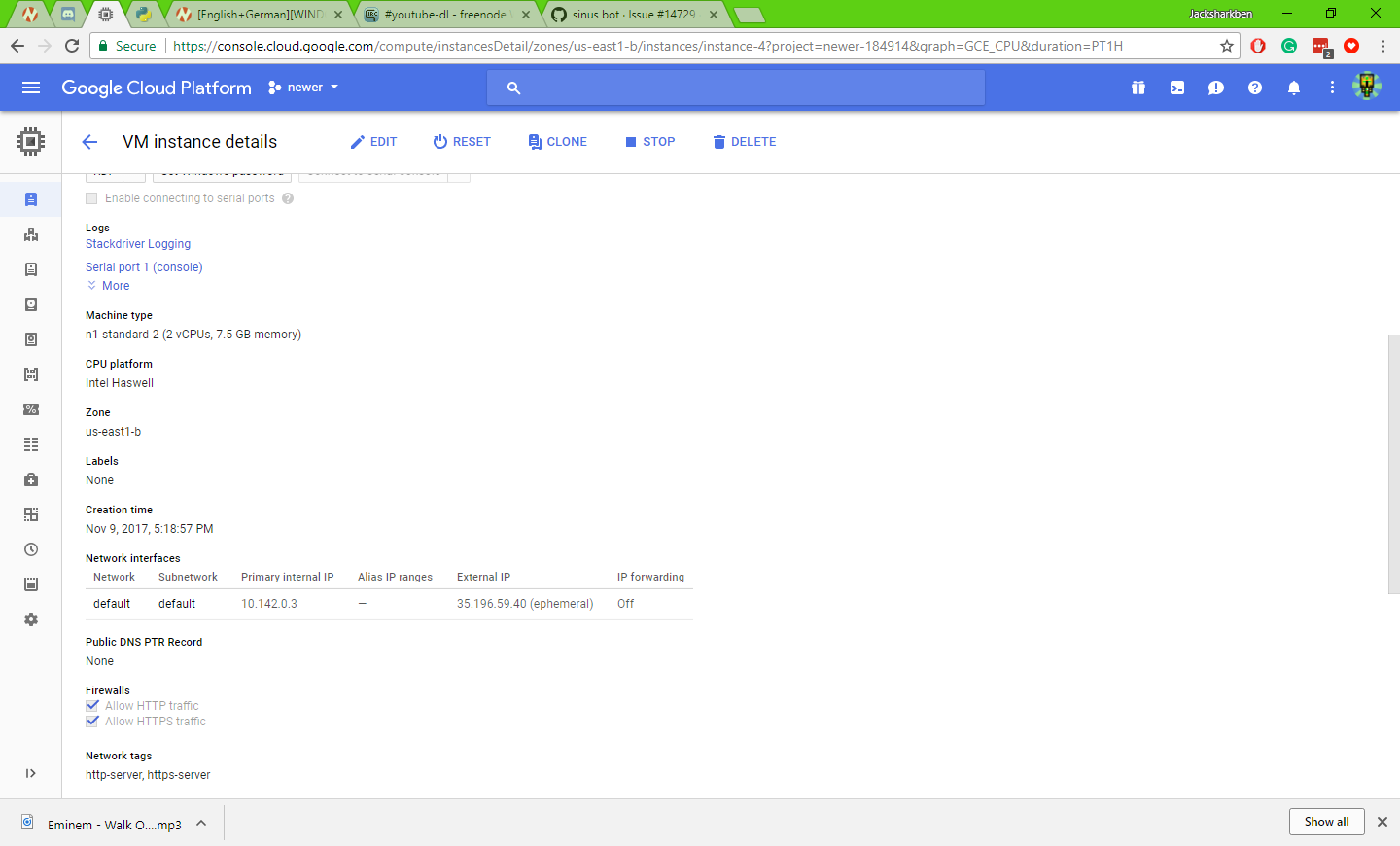Open Operations clock icon in sidebar
This screenshot has height=846, width=1400.
tap(31, 549)
